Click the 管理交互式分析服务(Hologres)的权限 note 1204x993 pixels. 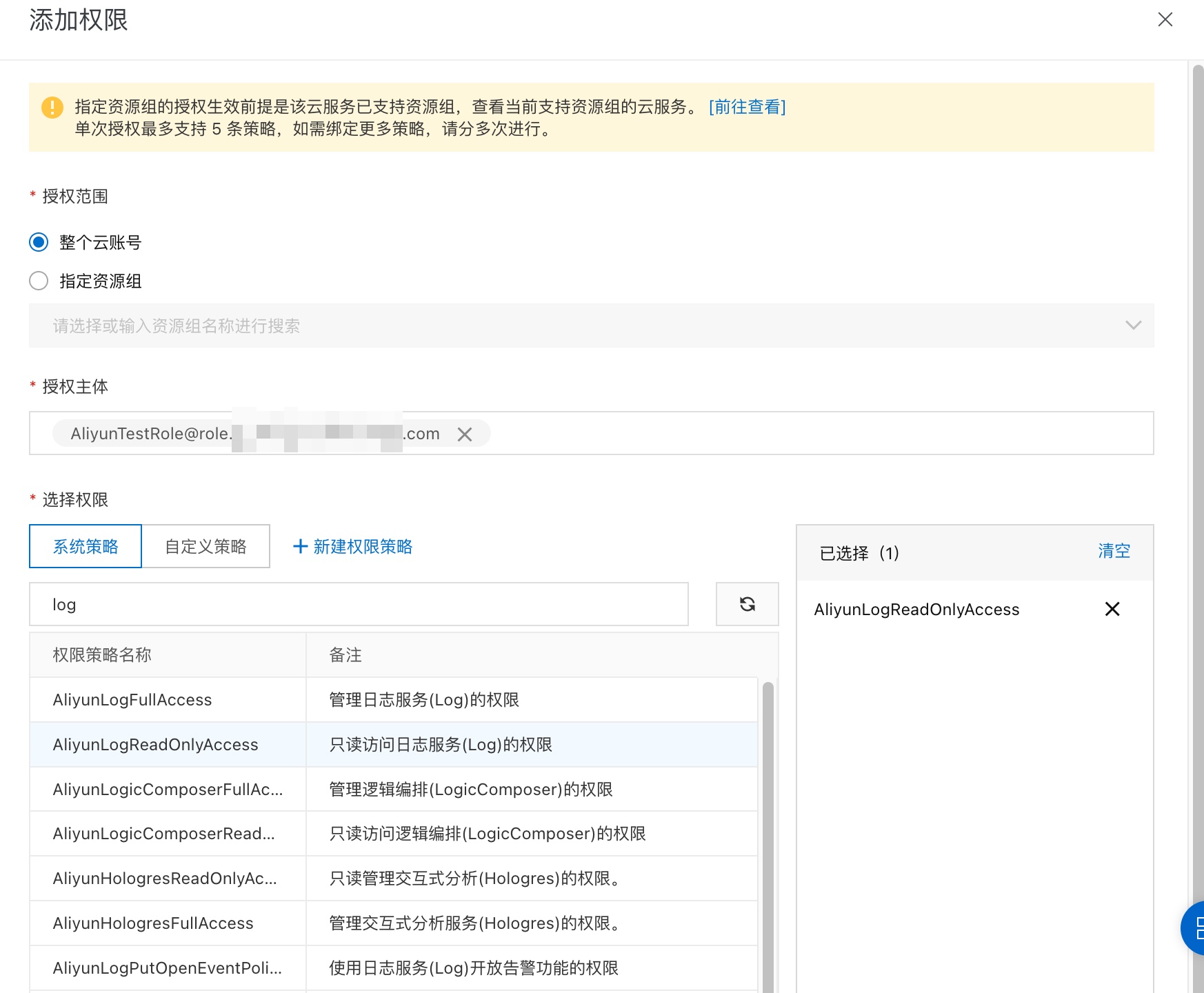(476, 923)
